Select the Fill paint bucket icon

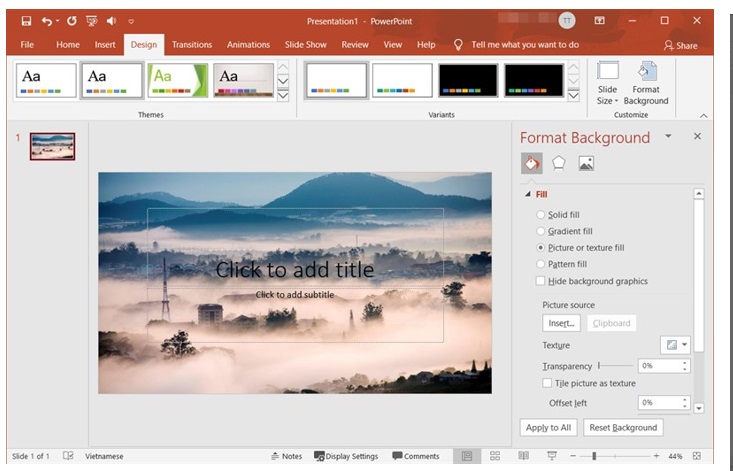click(x=530, y=163)
